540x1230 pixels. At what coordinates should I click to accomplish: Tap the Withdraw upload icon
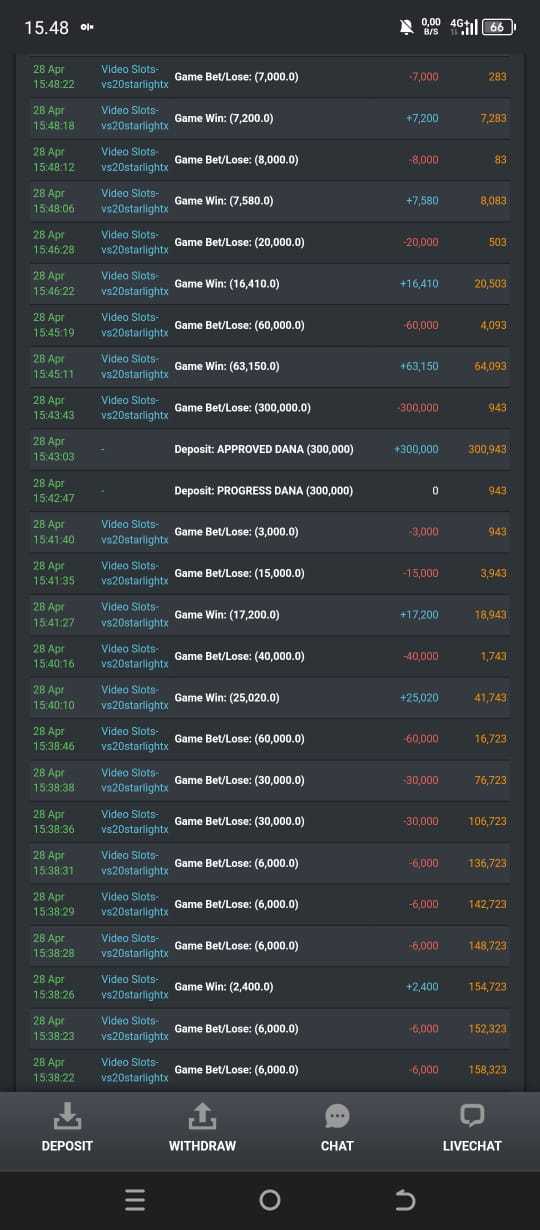202,1115
